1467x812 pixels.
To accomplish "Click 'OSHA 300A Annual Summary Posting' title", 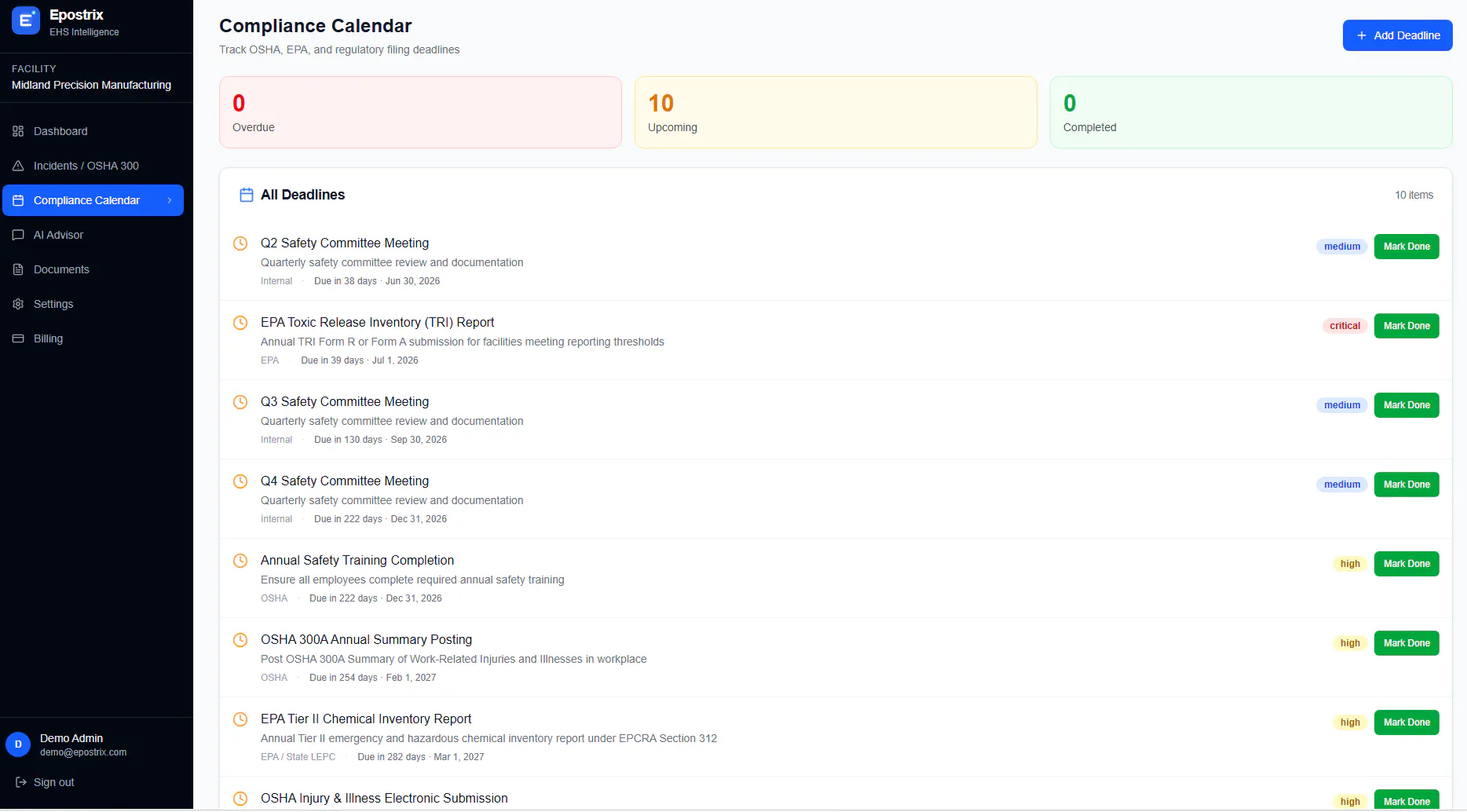I will 367,640.
